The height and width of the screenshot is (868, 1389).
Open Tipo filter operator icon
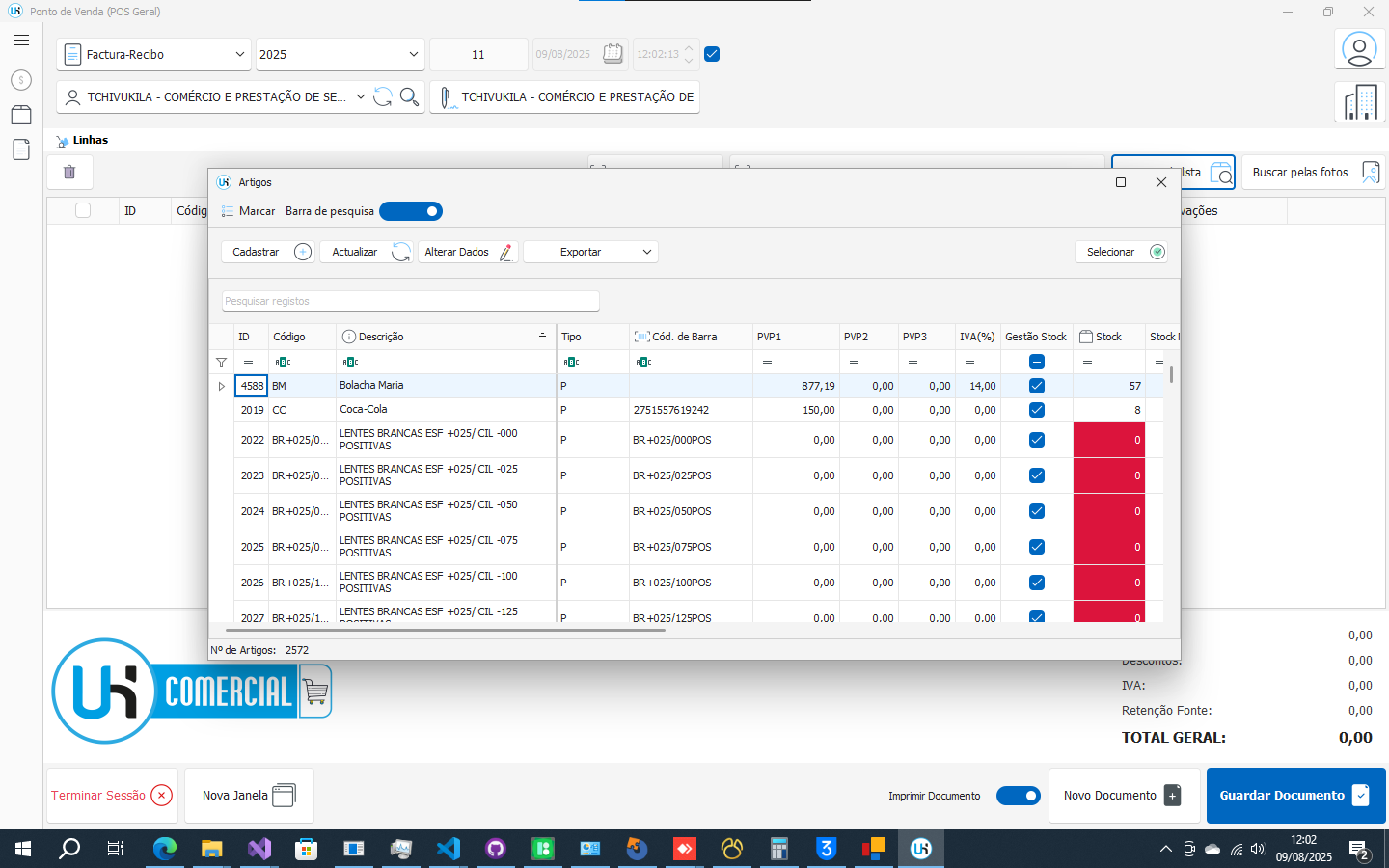[571, 362]
